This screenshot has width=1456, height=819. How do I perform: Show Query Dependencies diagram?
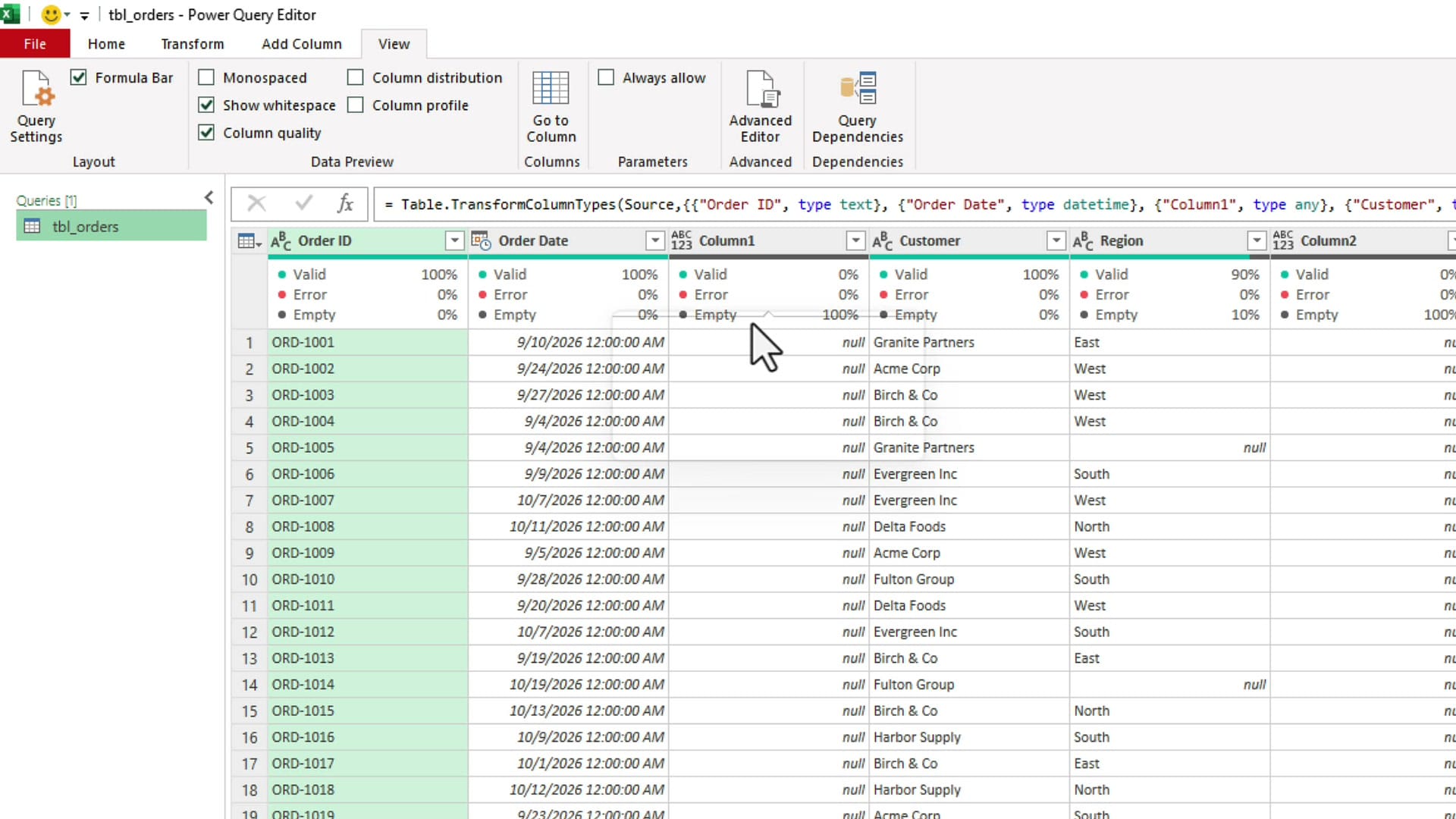(x=858, y=106)
